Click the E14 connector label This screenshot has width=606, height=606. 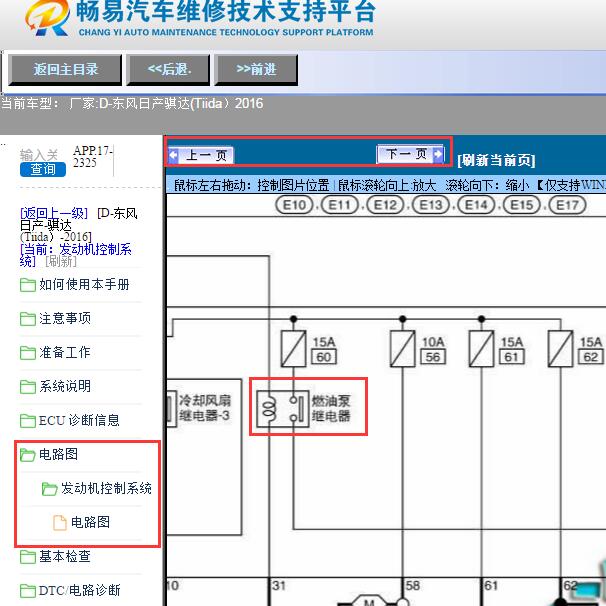click(x=476, y=205)
